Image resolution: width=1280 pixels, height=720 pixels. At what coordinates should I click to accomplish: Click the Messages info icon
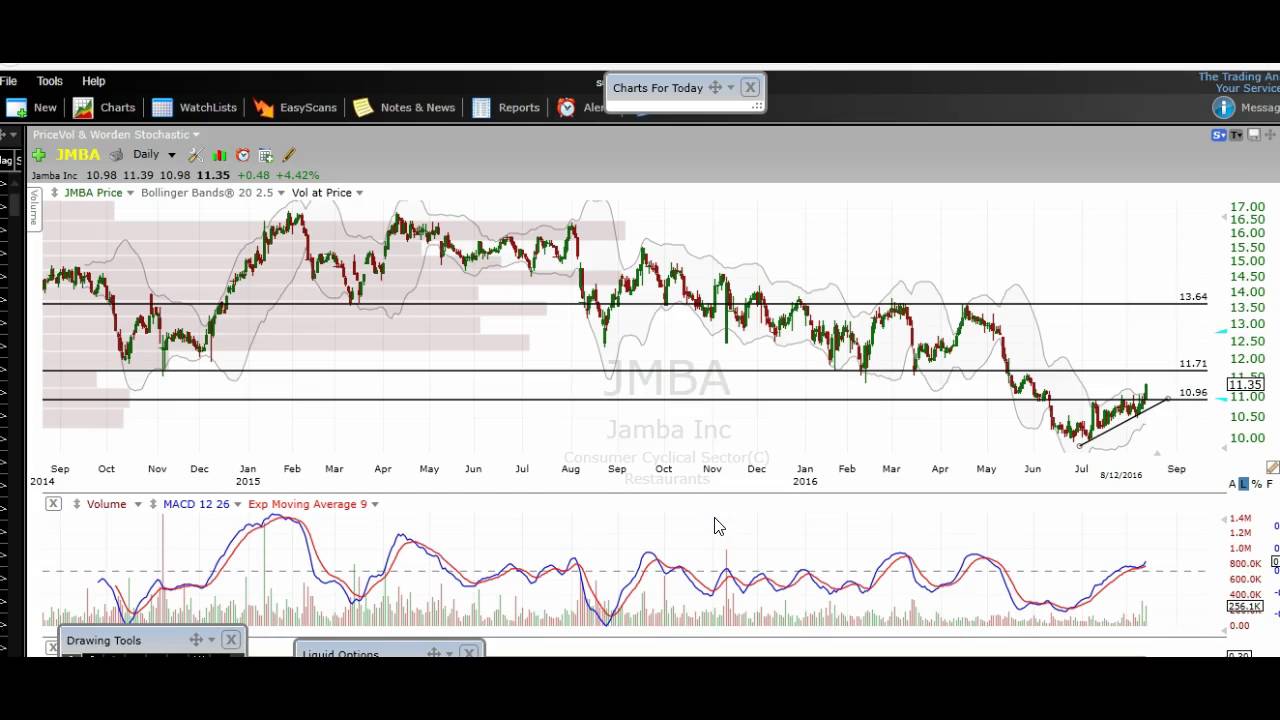point(1223,107)
